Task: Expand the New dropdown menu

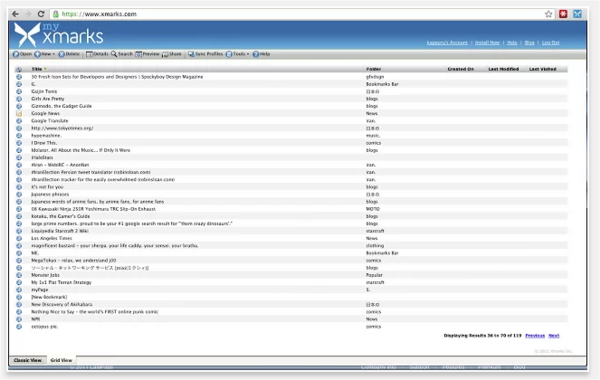Action: tap(45, 54)
